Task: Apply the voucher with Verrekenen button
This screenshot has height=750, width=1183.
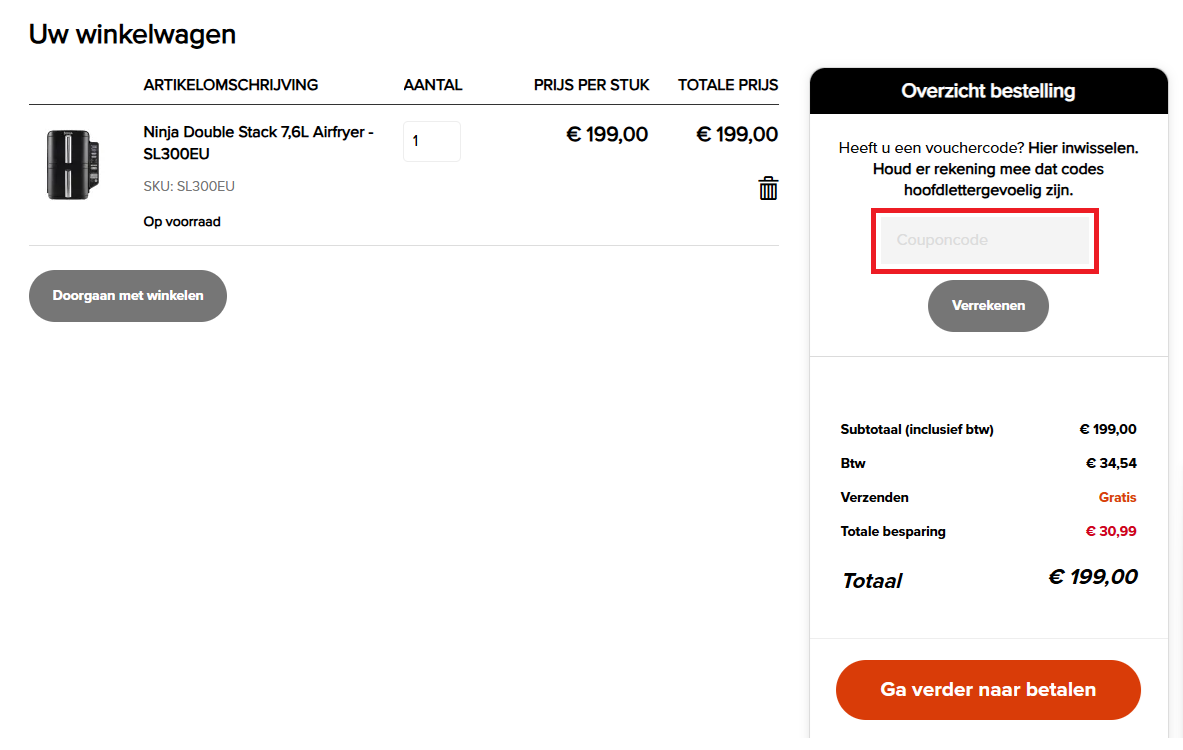Action: (x=988, y=306)
